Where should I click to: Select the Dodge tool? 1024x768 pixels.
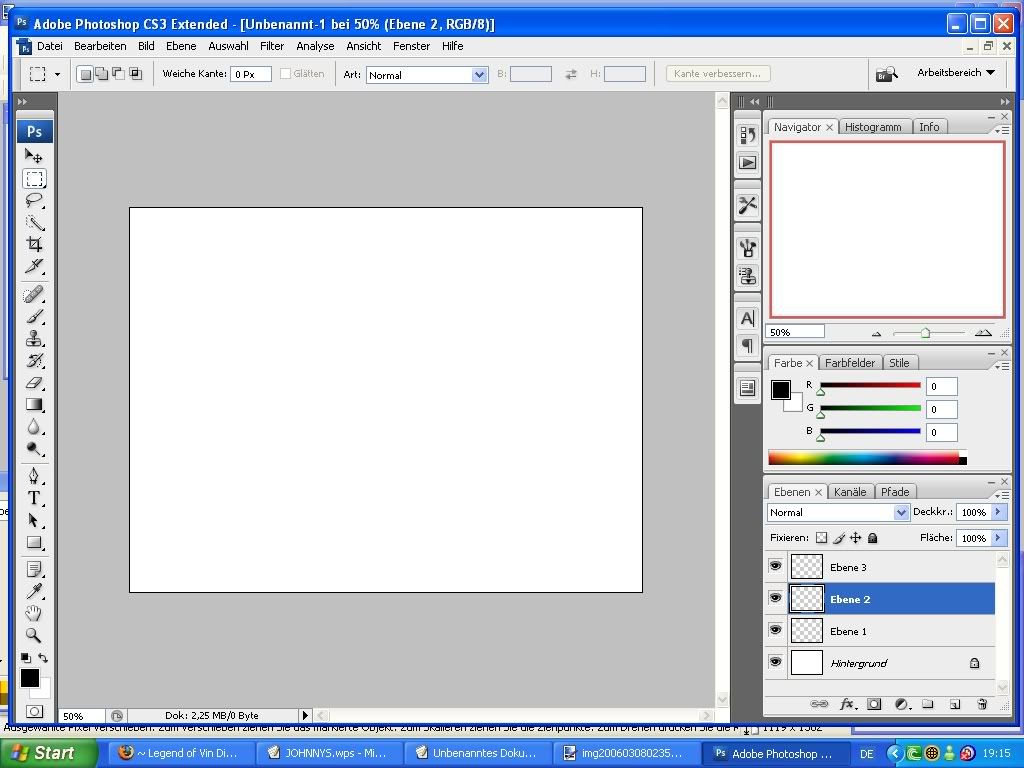[x=34, y=449]
